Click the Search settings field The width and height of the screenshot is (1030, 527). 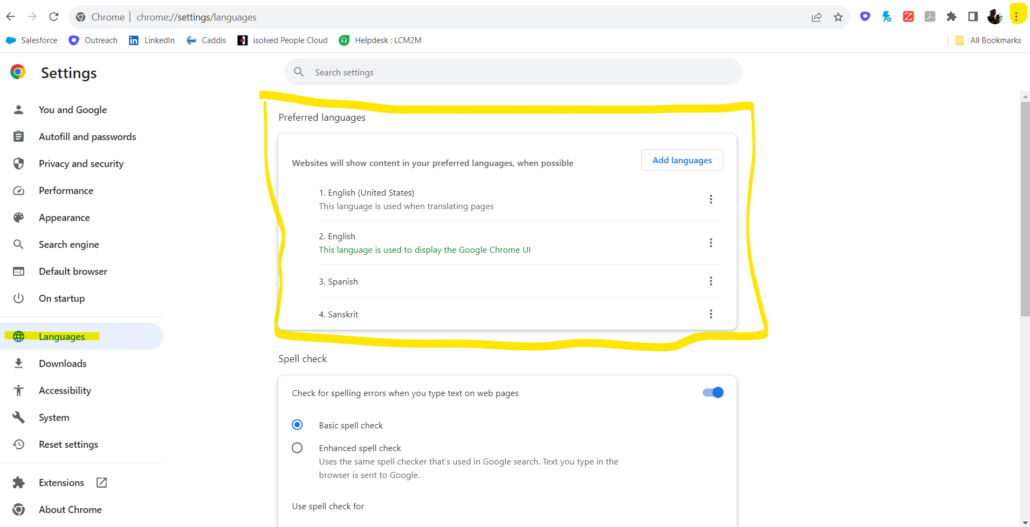pos(513,72)
